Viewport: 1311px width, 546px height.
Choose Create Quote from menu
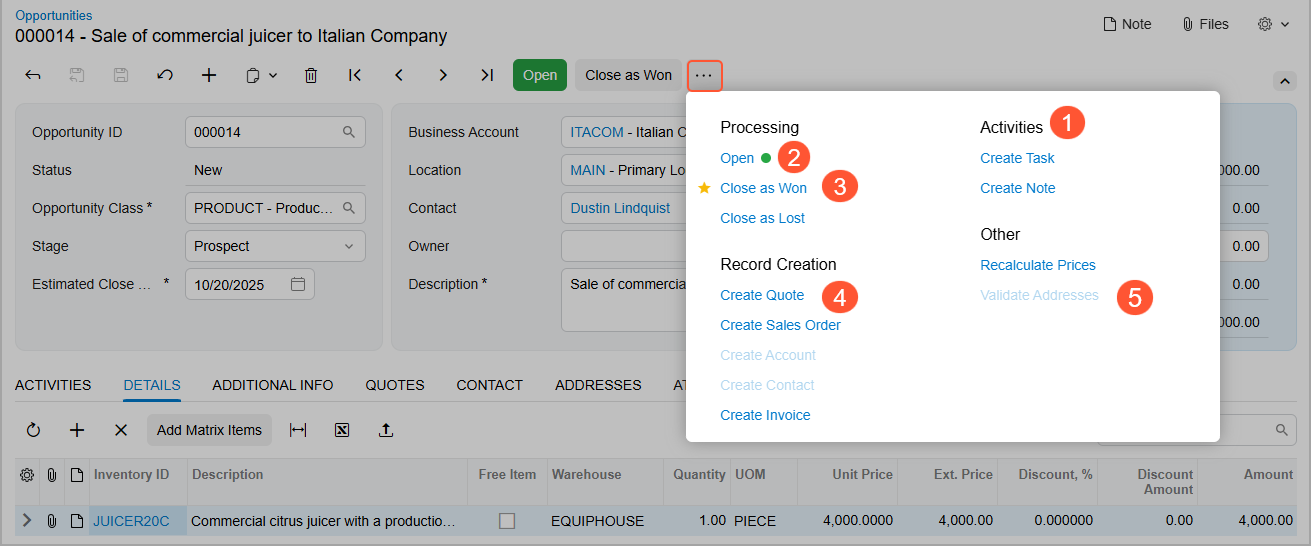[x=762, y=295]
